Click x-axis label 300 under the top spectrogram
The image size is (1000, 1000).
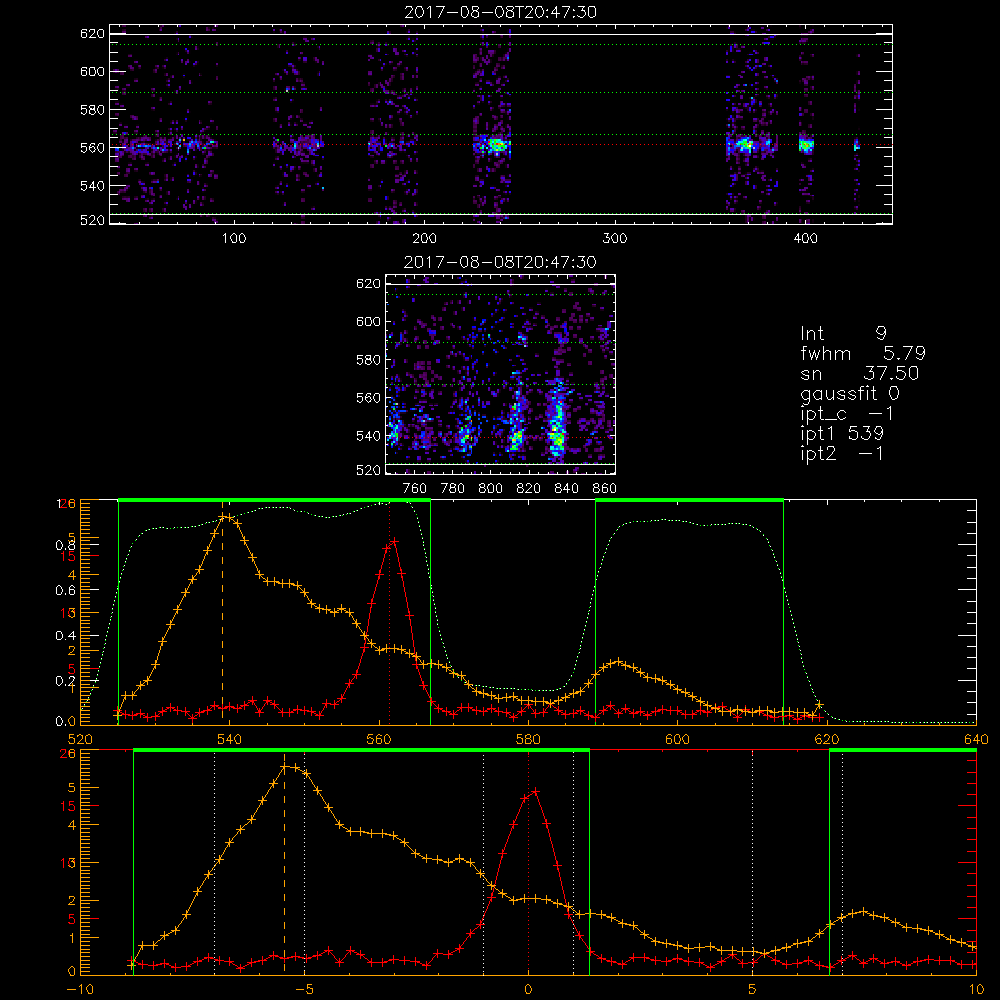pos(615,239)
